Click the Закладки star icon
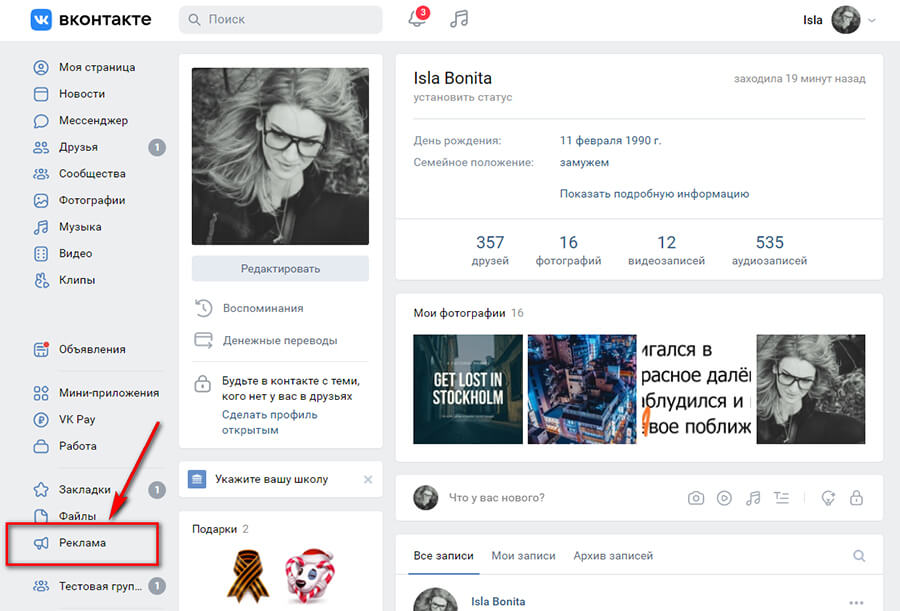 tap(41, 490)
